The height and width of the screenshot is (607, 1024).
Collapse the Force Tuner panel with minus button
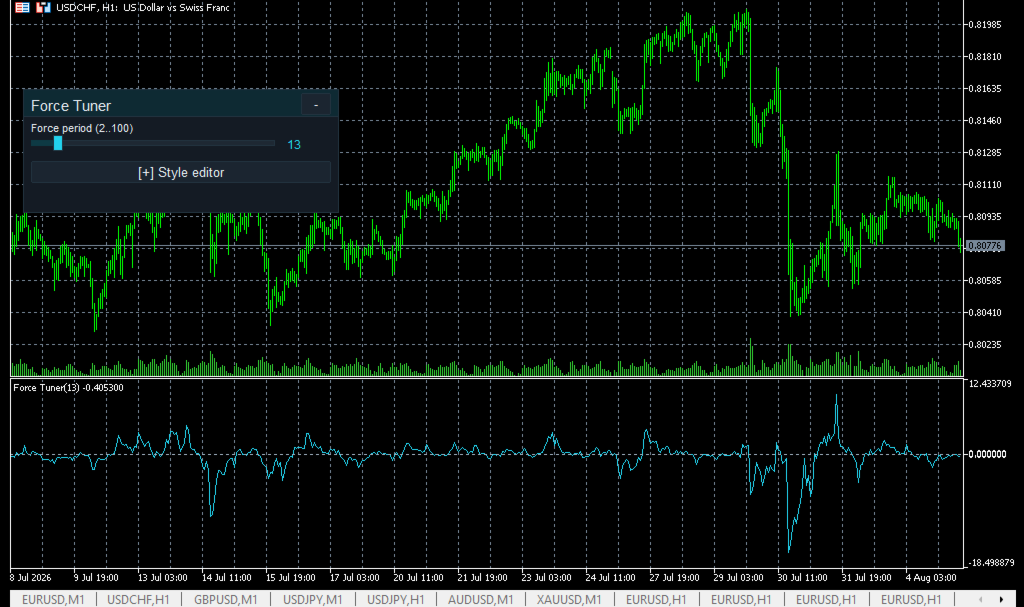(x=316, y=105)
